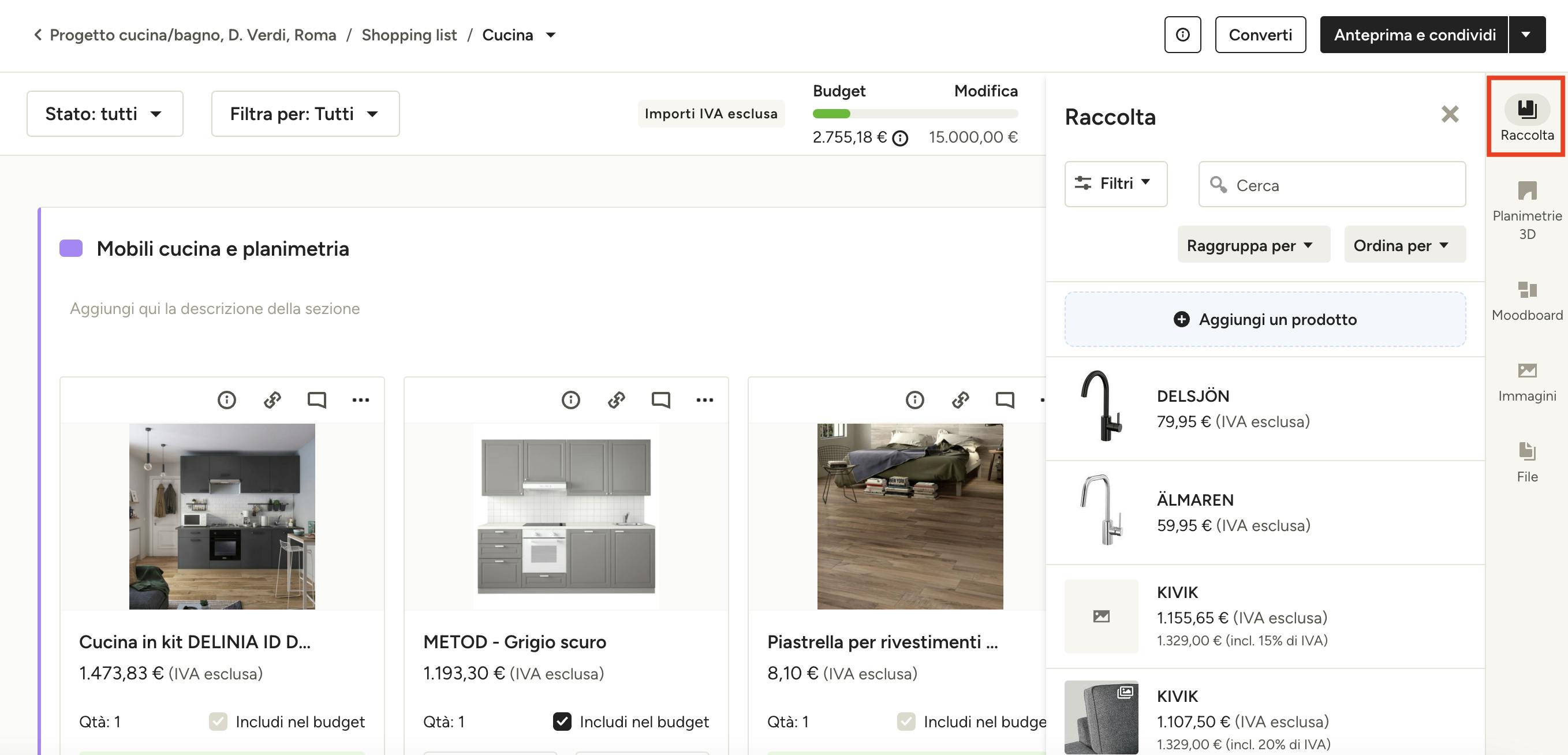Open the File sidebar panel
This screenshot has height=755, width=1568.
tap(1526, 462)
